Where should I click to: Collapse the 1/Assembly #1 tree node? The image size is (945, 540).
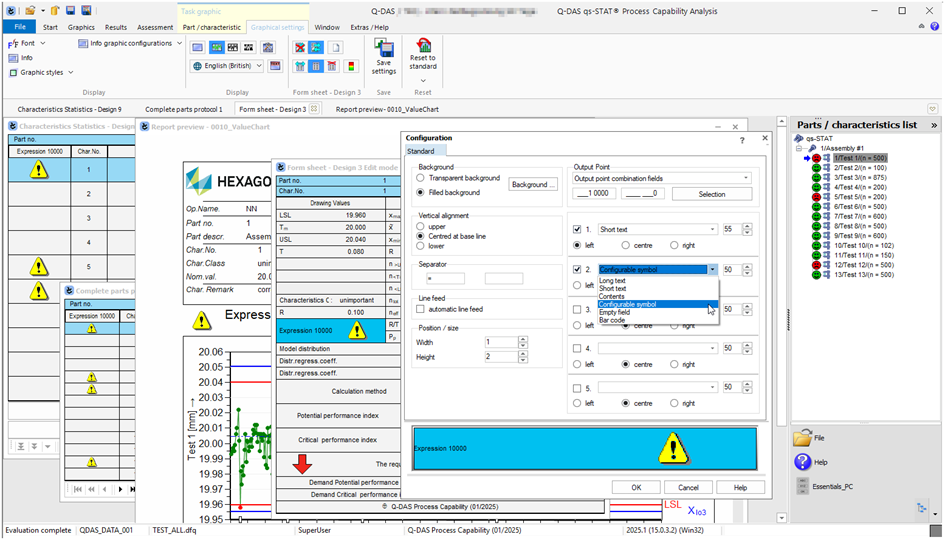click(x=799, y=148)
